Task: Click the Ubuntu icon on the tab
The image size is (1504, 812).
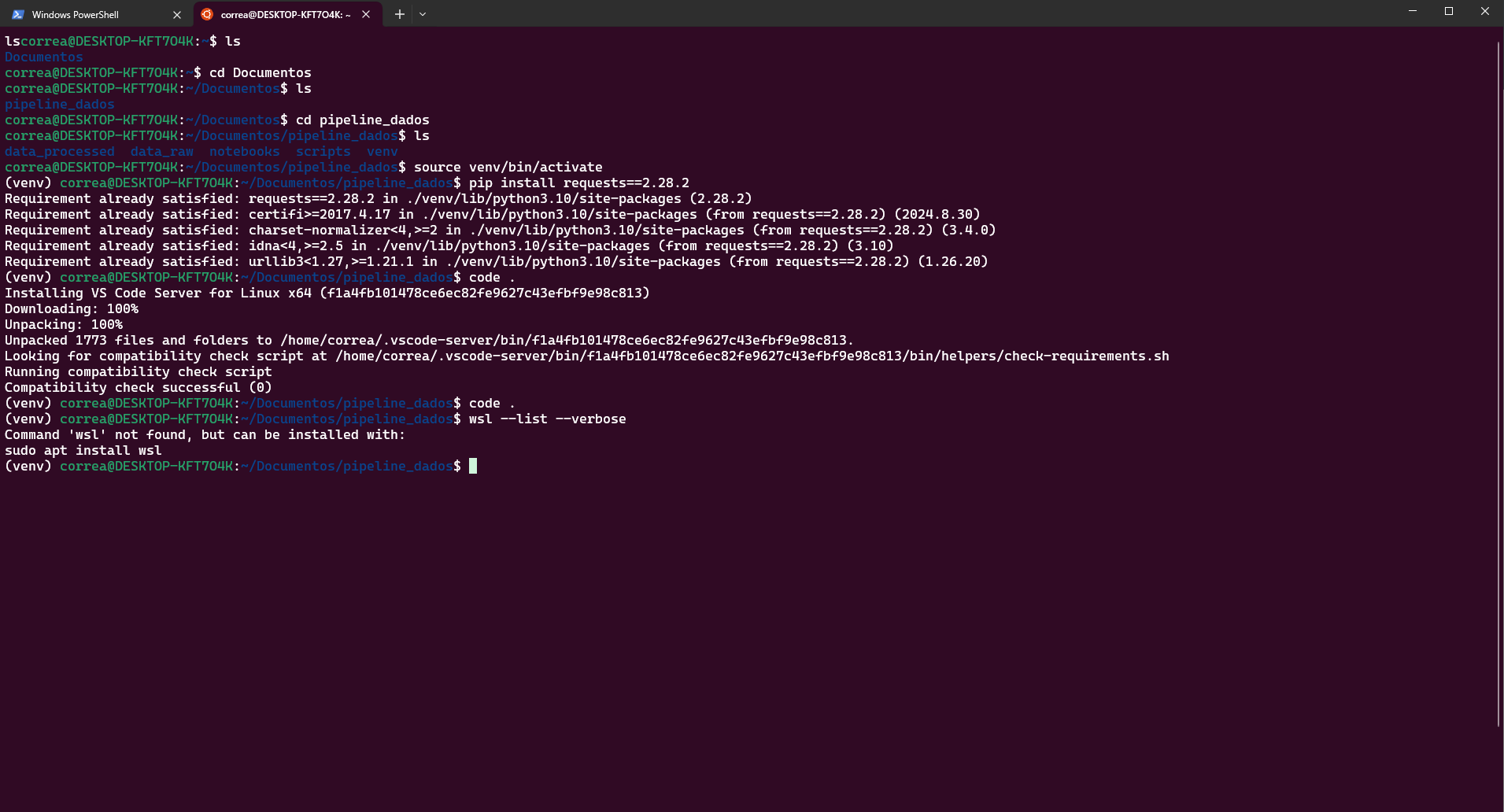Action: (x=207, y=14)
